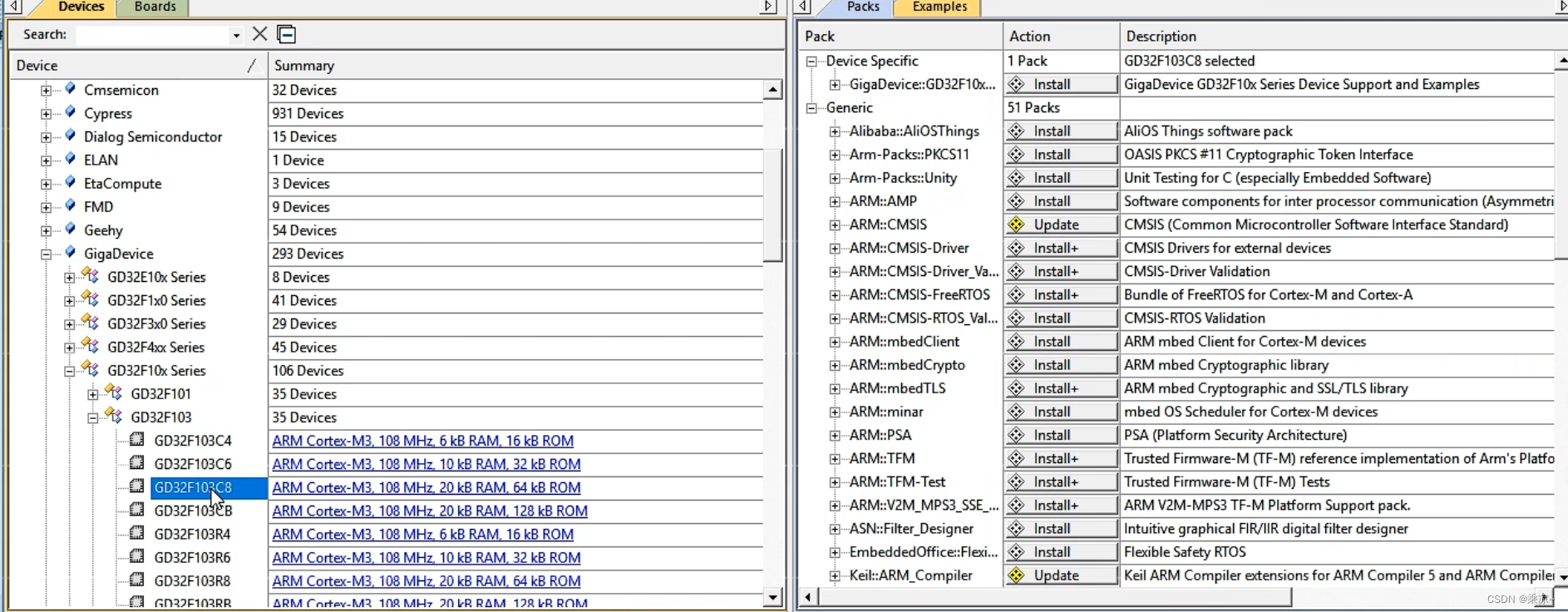Collapse the Generic packs group
The image size is (1568, 612).
(x=811, y=107)
